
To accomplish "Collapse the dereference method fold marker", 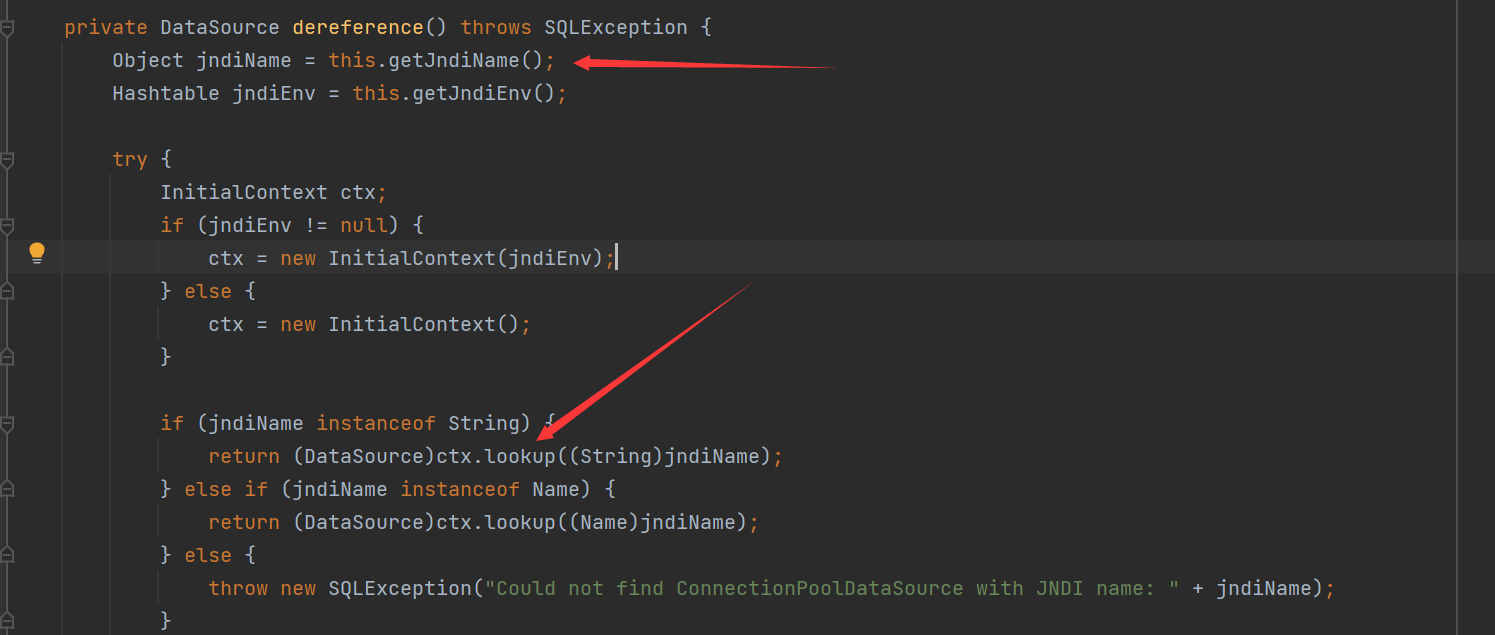I will (7, 28).
